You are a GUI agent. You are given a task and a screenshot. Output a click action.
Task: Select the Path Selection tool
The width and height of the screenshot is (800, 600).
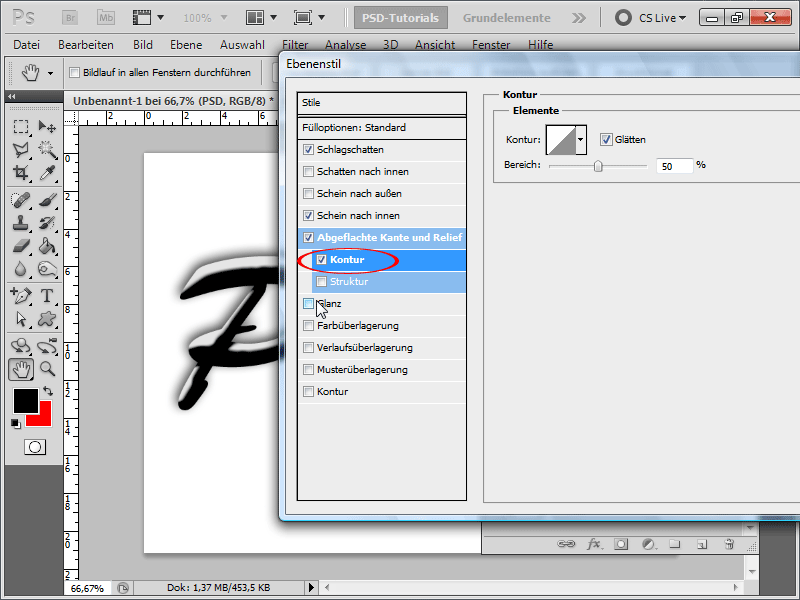20,319
